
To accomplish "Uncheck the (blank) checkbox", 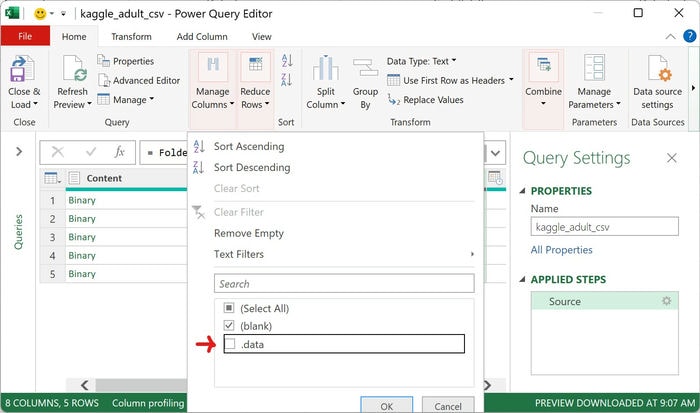I will tap(229, 325).
